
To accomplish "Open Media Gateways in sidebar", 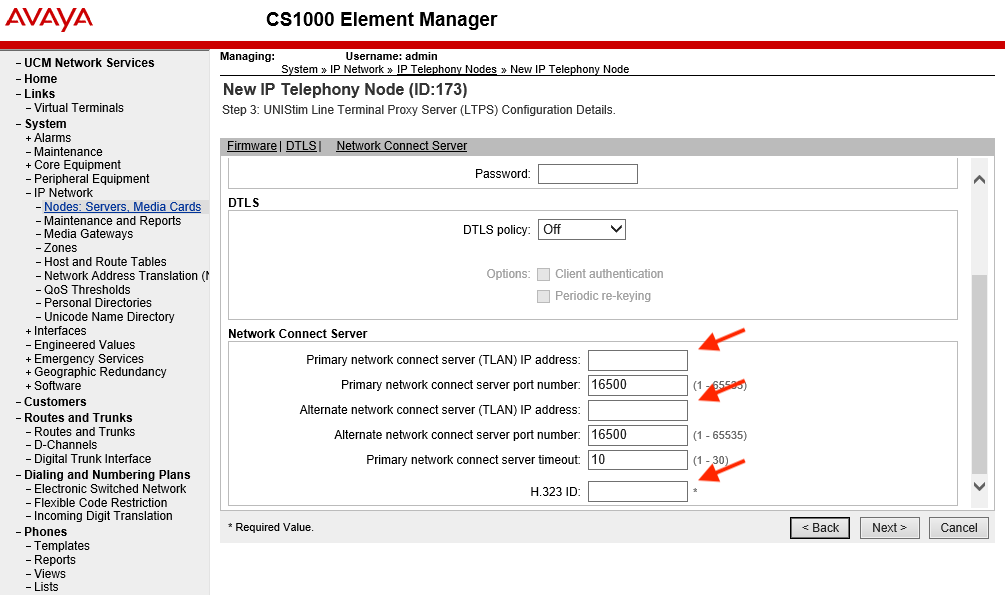I will pos(88,234).
